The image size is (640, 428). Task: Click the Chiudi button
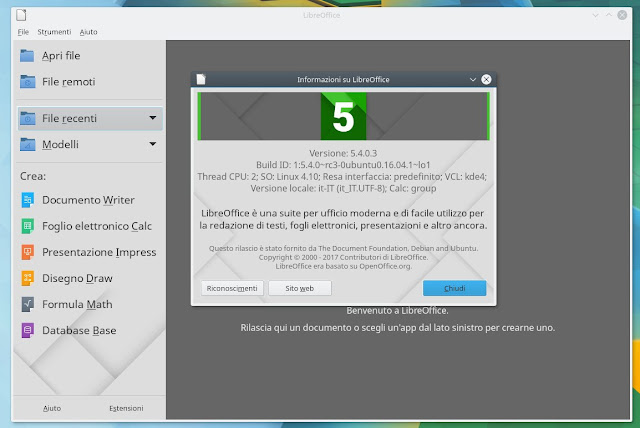[454, 288]
